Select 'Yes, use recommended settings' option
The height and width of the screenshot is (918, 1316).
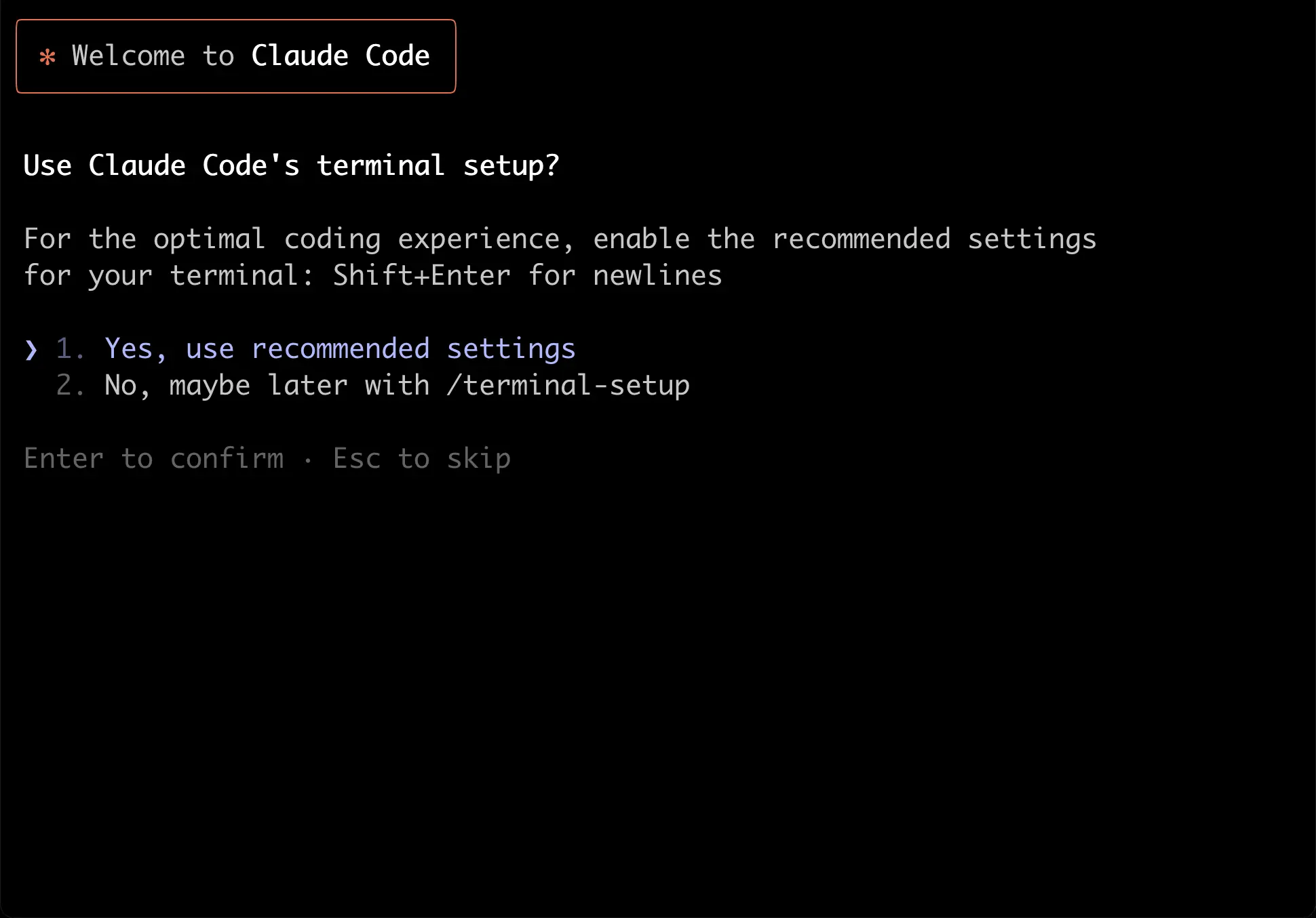click(340, 349)
